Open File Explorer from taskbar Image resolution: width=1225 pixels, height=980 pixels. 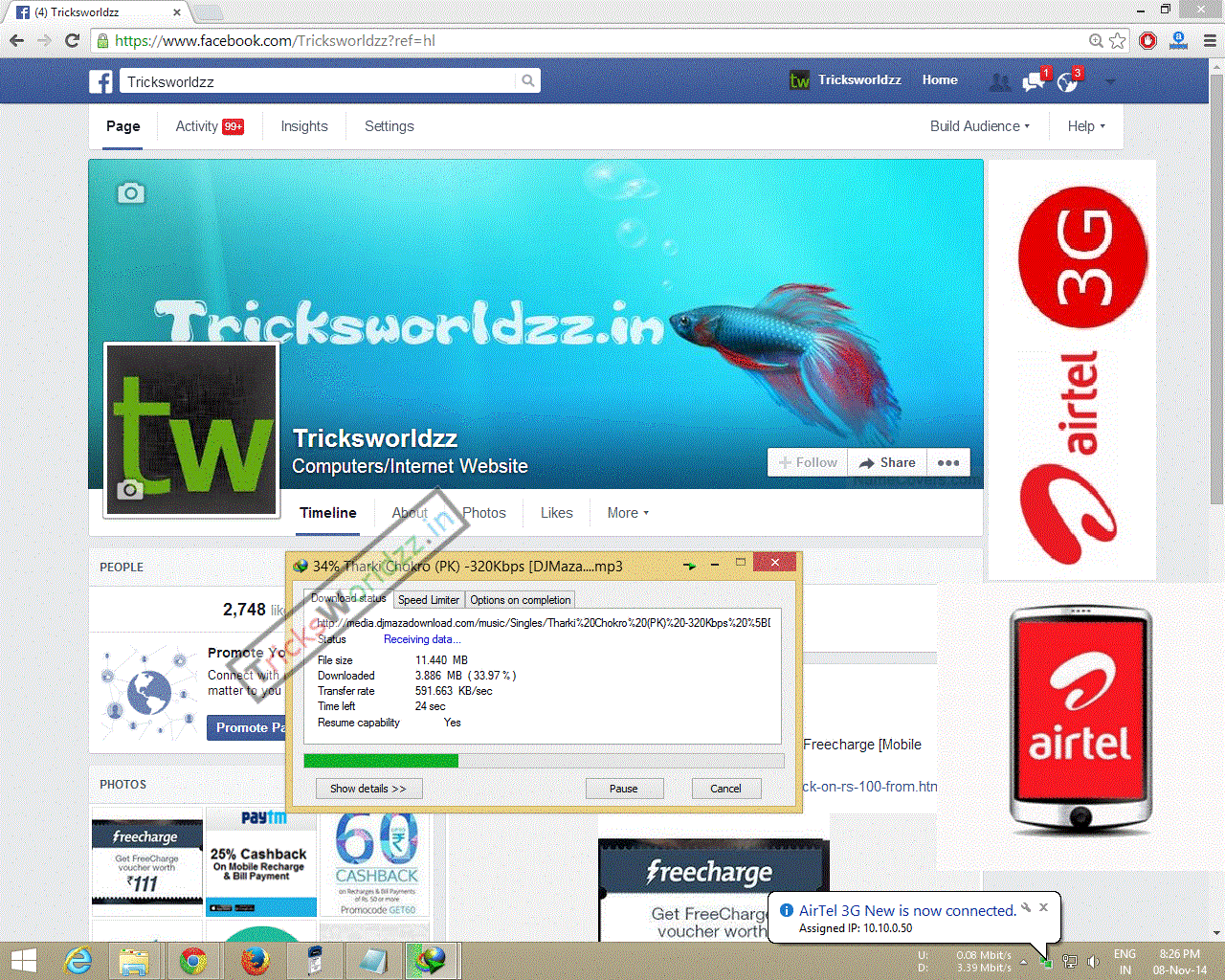click(134, 960)
